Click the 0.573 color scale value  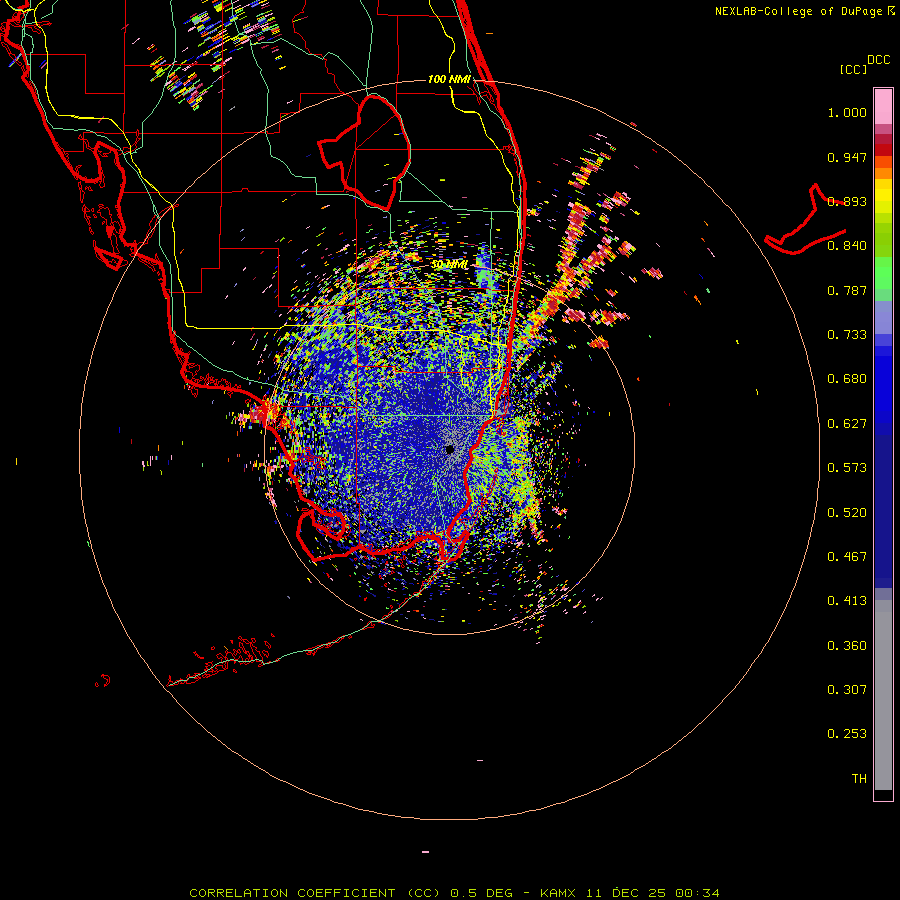[847, 468]
